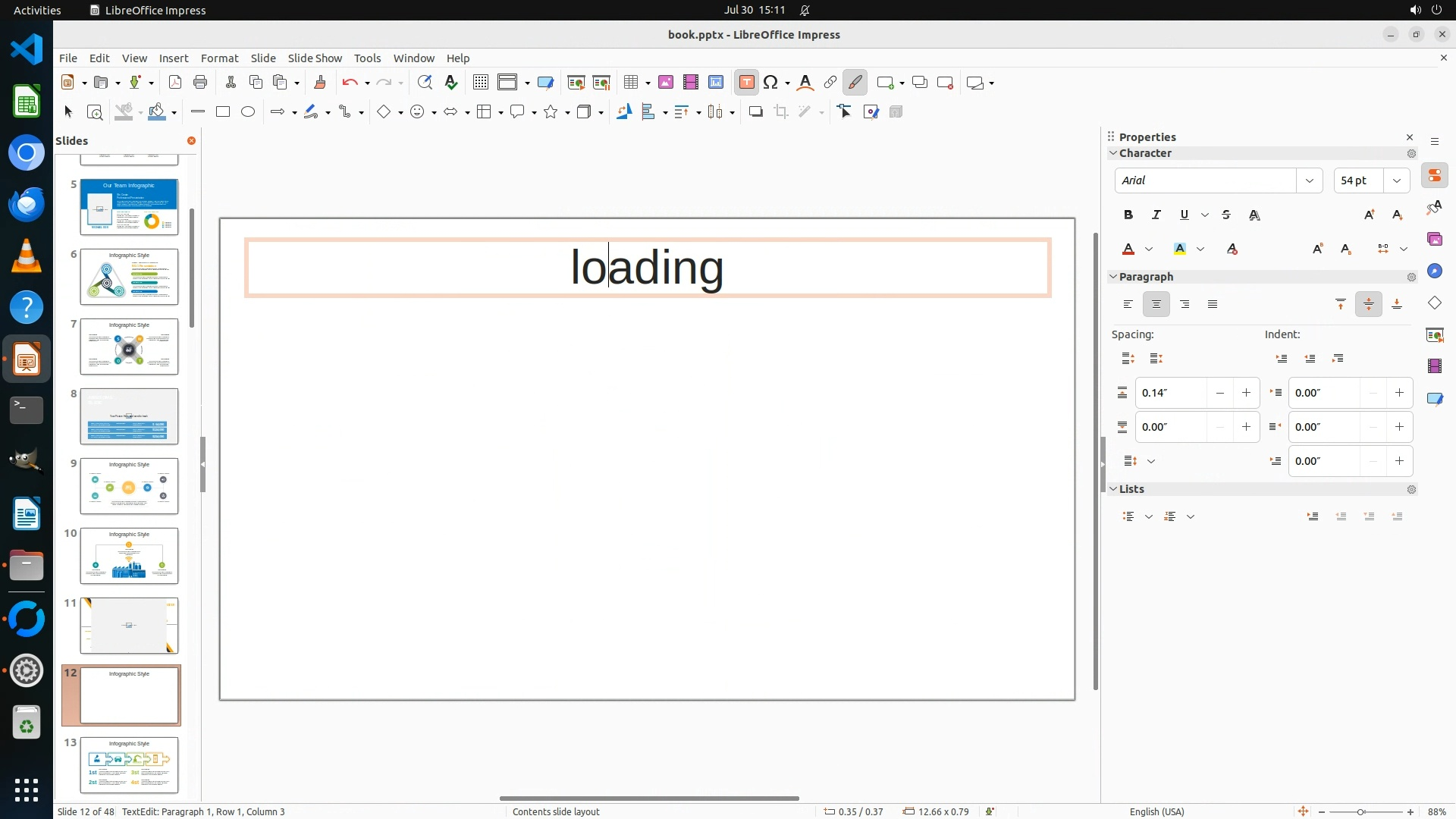Select the Ellipse drawing tool

click(x=248, y=112)
